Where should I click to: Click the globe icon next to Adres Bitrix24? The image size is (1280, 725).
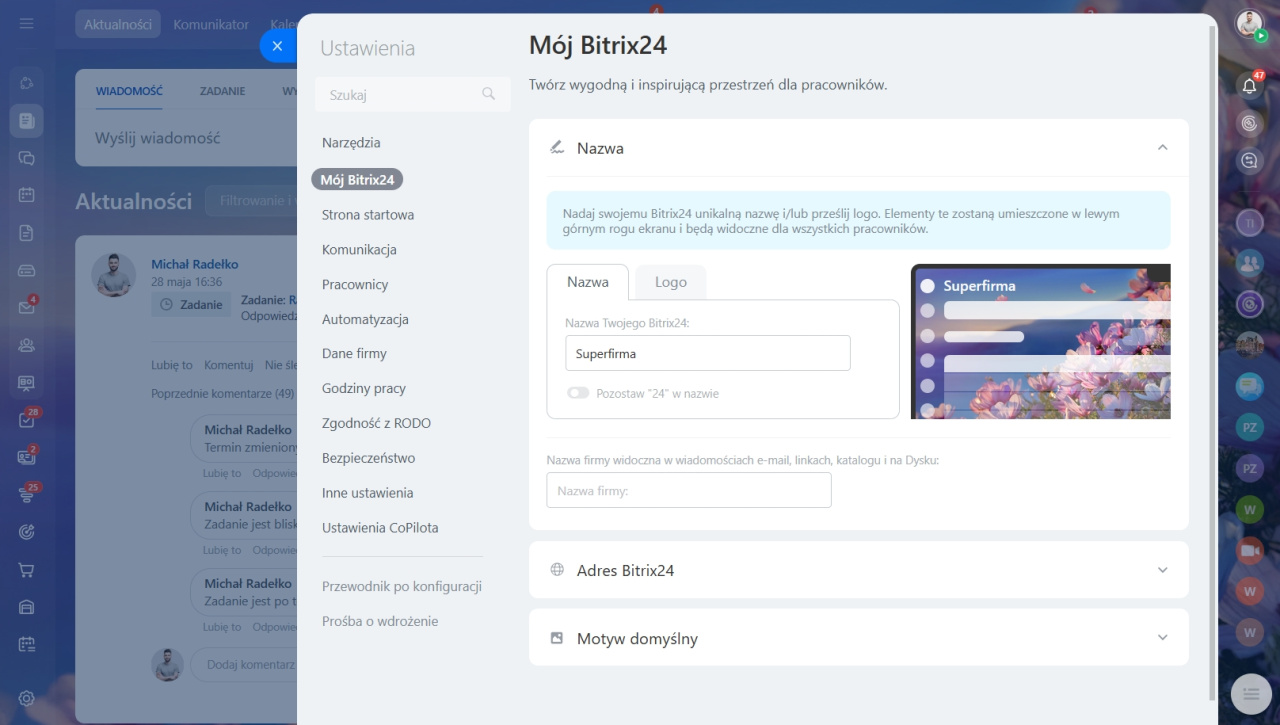point(557,570)
